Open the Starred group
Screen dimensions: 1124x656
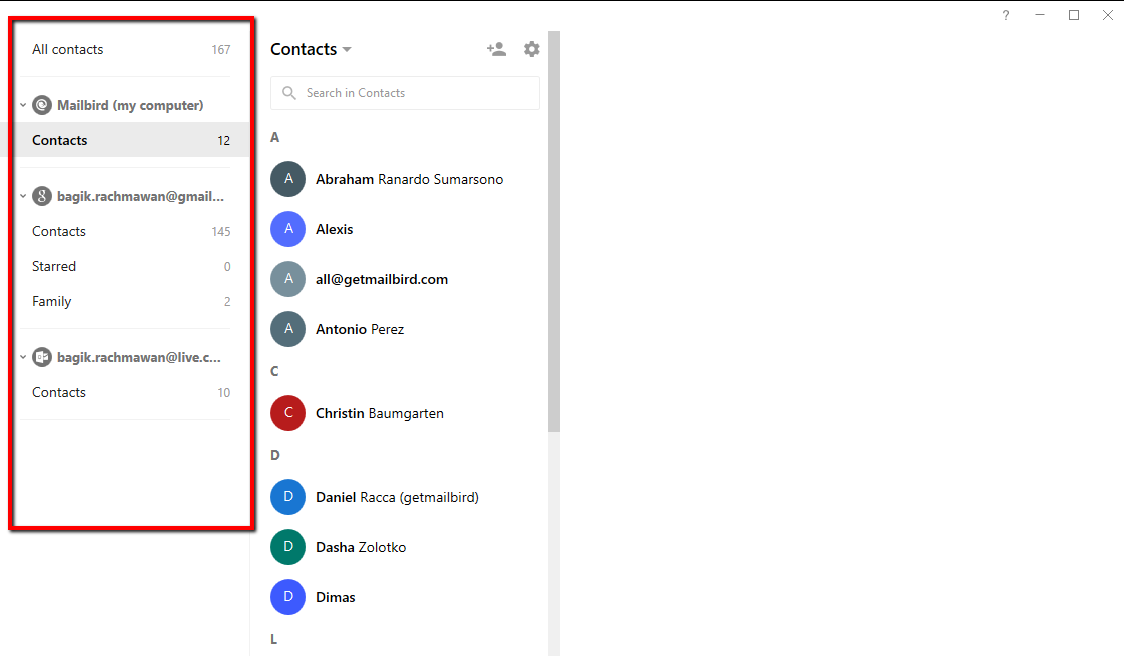click(131, 267)
